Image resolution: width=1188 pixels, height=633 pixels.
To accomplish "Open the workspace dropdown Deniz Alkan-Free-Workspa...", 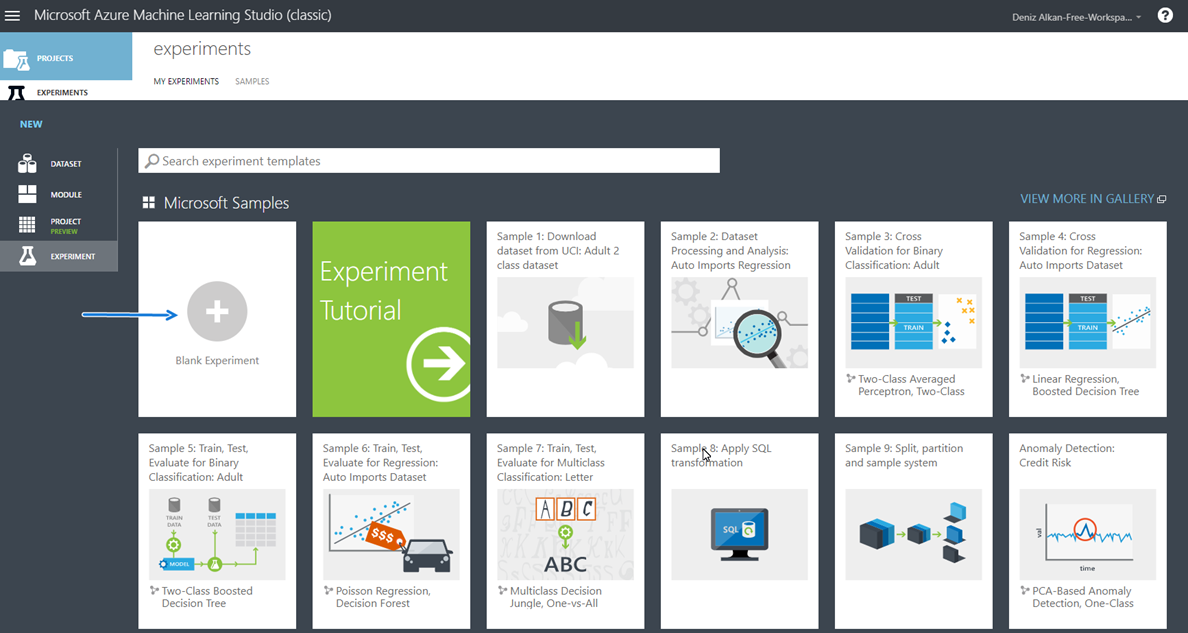I will [x=1076, y=17].
